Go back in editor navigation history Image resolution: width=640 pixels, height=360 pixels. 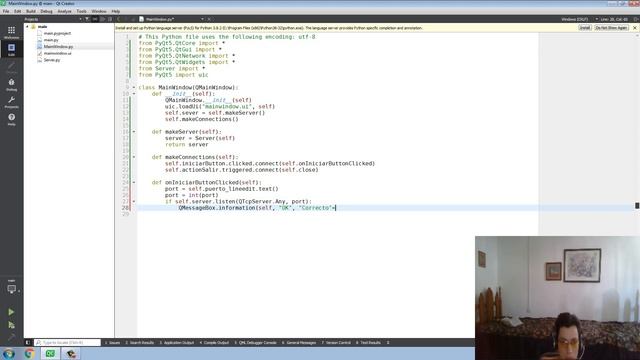click(x=119, y=19)
